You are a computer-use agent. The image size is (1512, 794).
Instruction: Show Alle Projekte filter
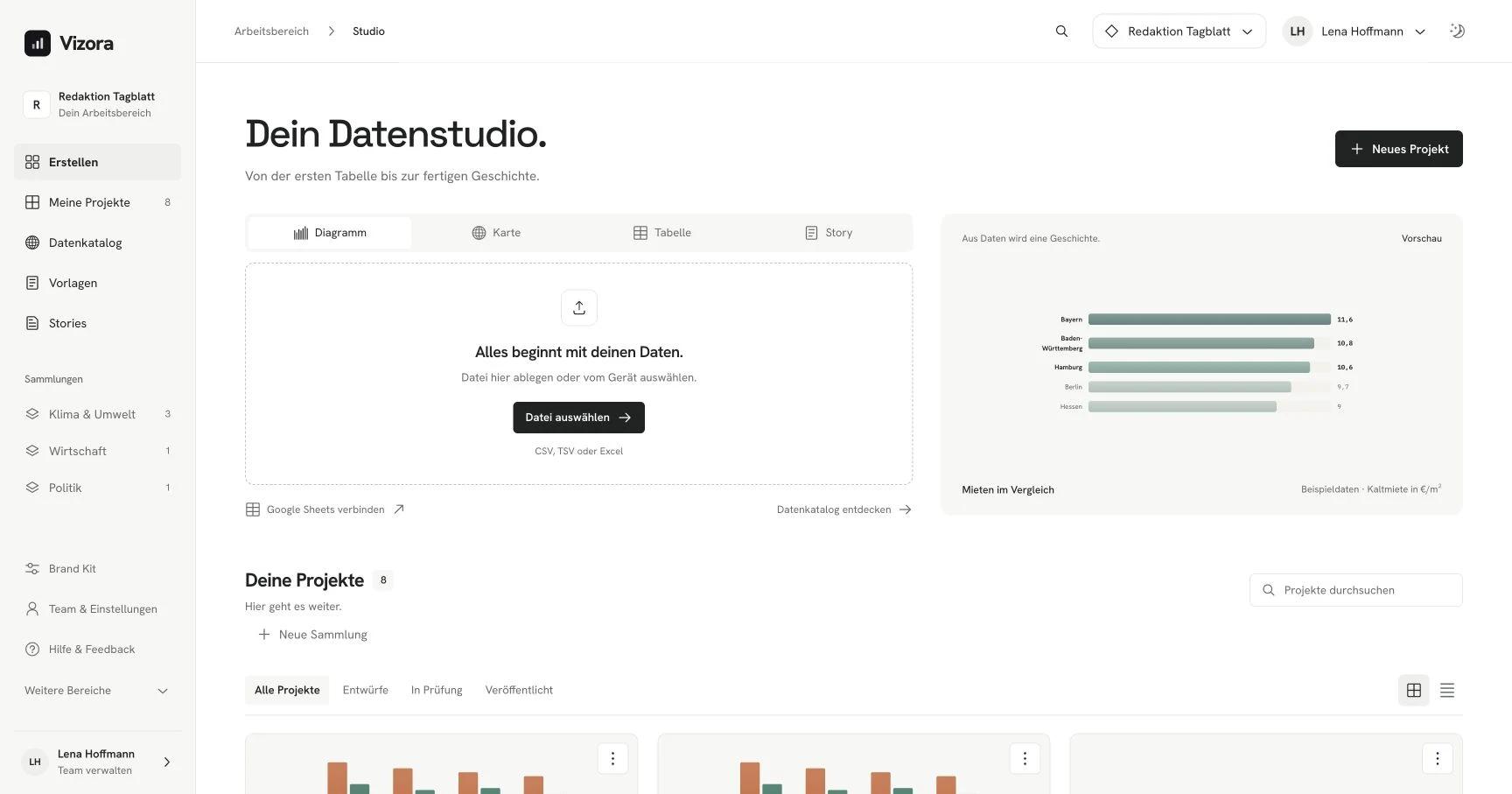[287, 690]
